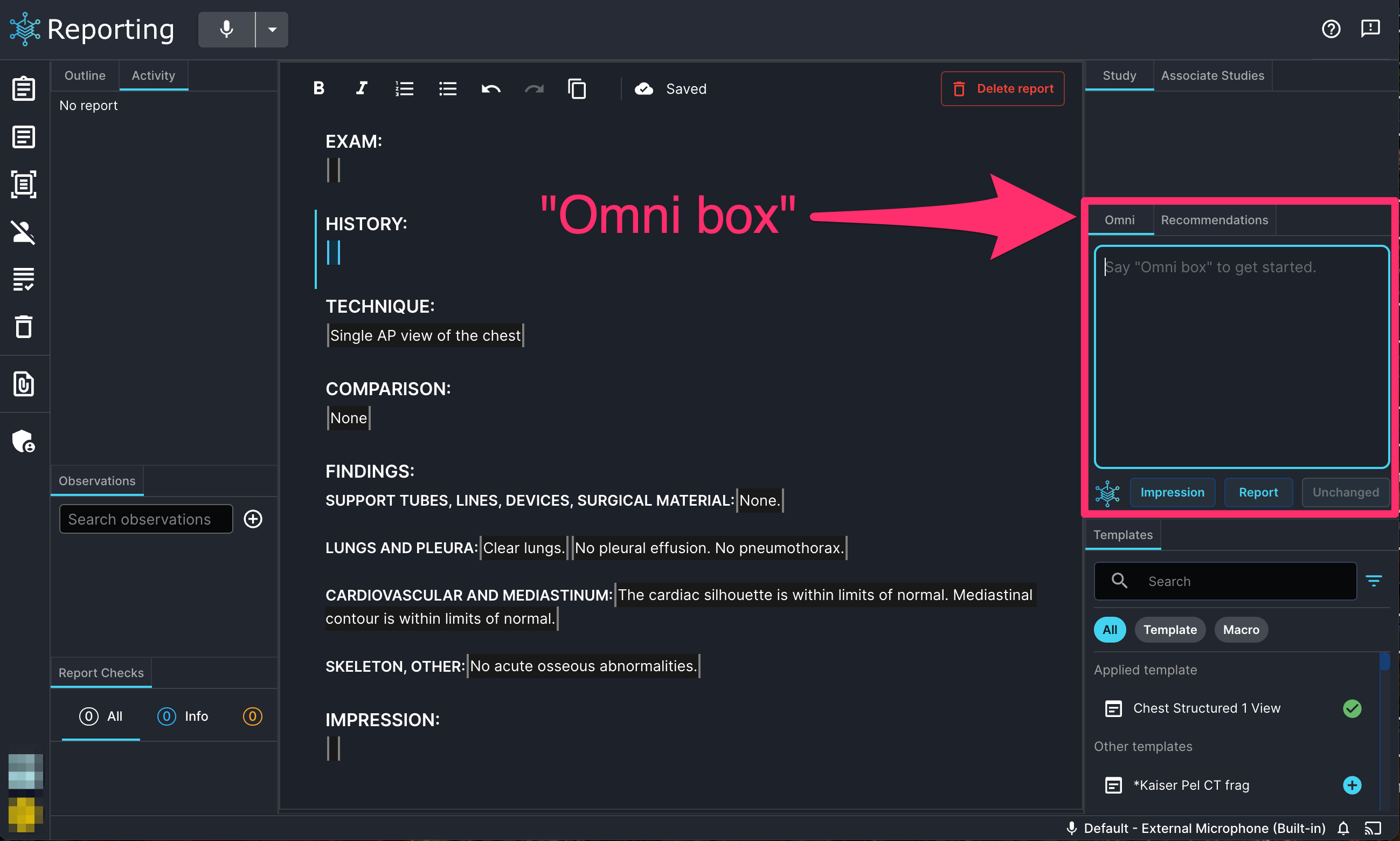Click the attachment document icon in sidebar
Image resolution: width=1400 pixels, height=841 pixels.
click(x=24, y=384)
